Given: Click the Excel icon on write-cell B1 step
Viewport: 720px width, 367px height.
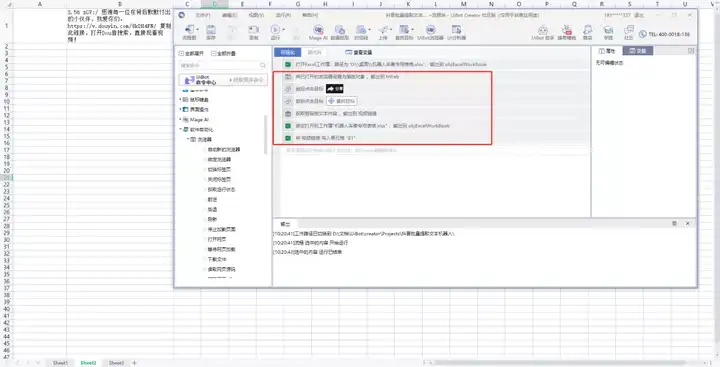Looking at the screenshot, I should 288,138.
